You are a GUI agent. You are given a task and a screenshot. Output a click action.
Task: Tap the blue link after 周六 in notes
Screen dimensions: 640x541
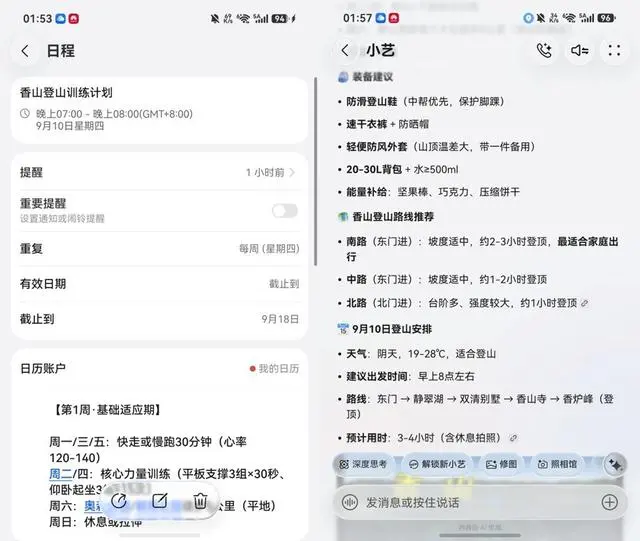93,506
